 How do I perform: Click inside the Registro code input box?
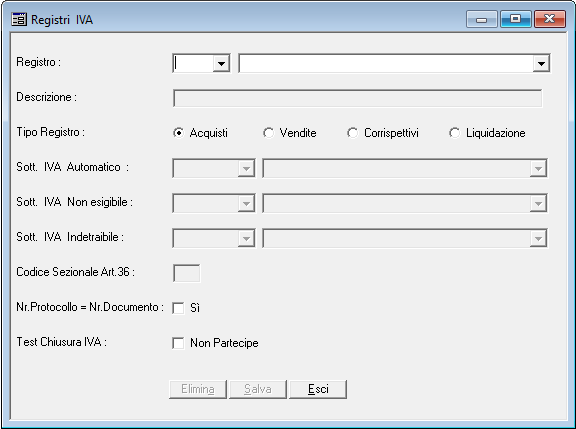(x=193, y=64)
